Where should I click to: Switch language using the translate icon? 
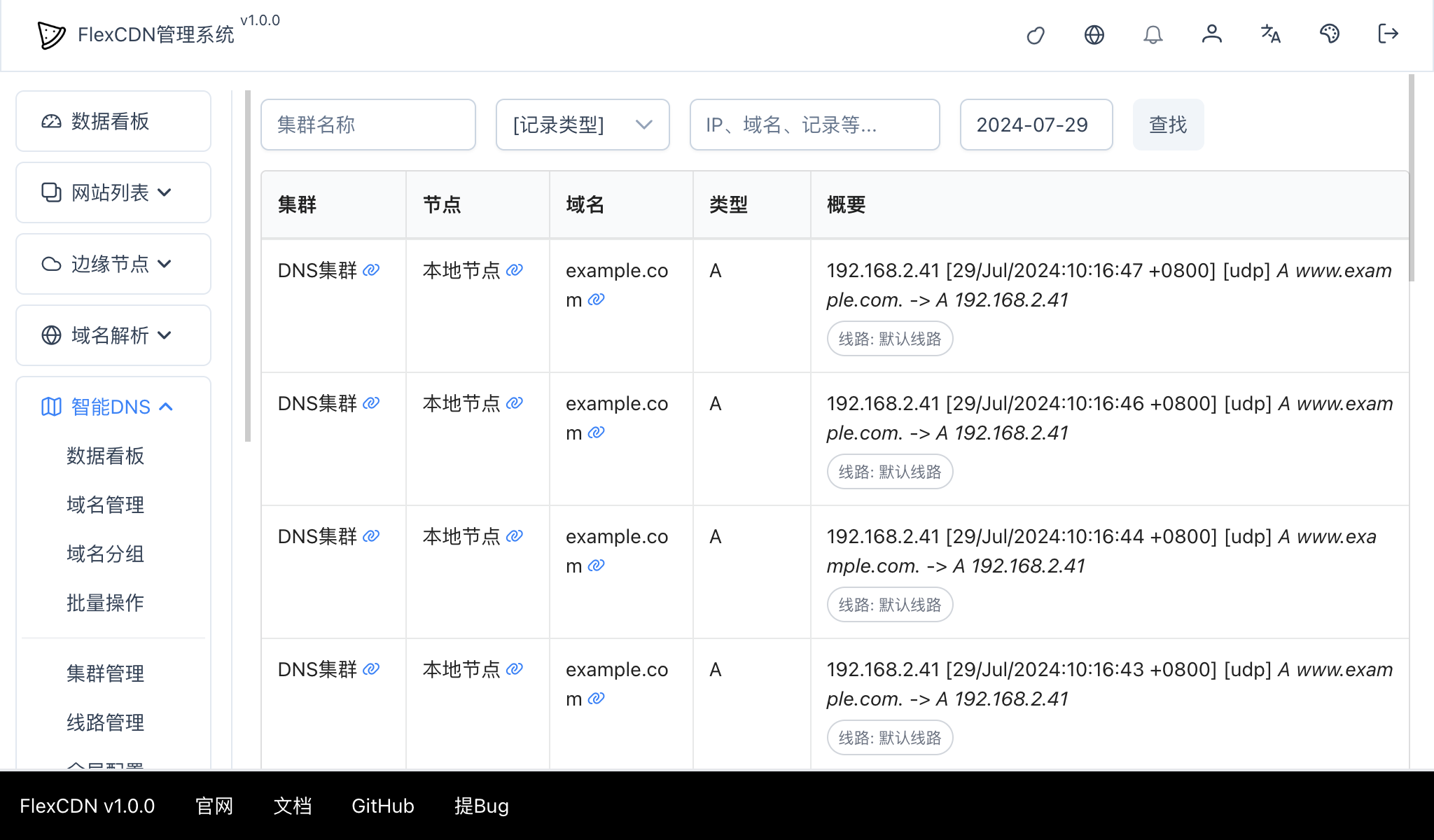click(x=1270, y=34)
